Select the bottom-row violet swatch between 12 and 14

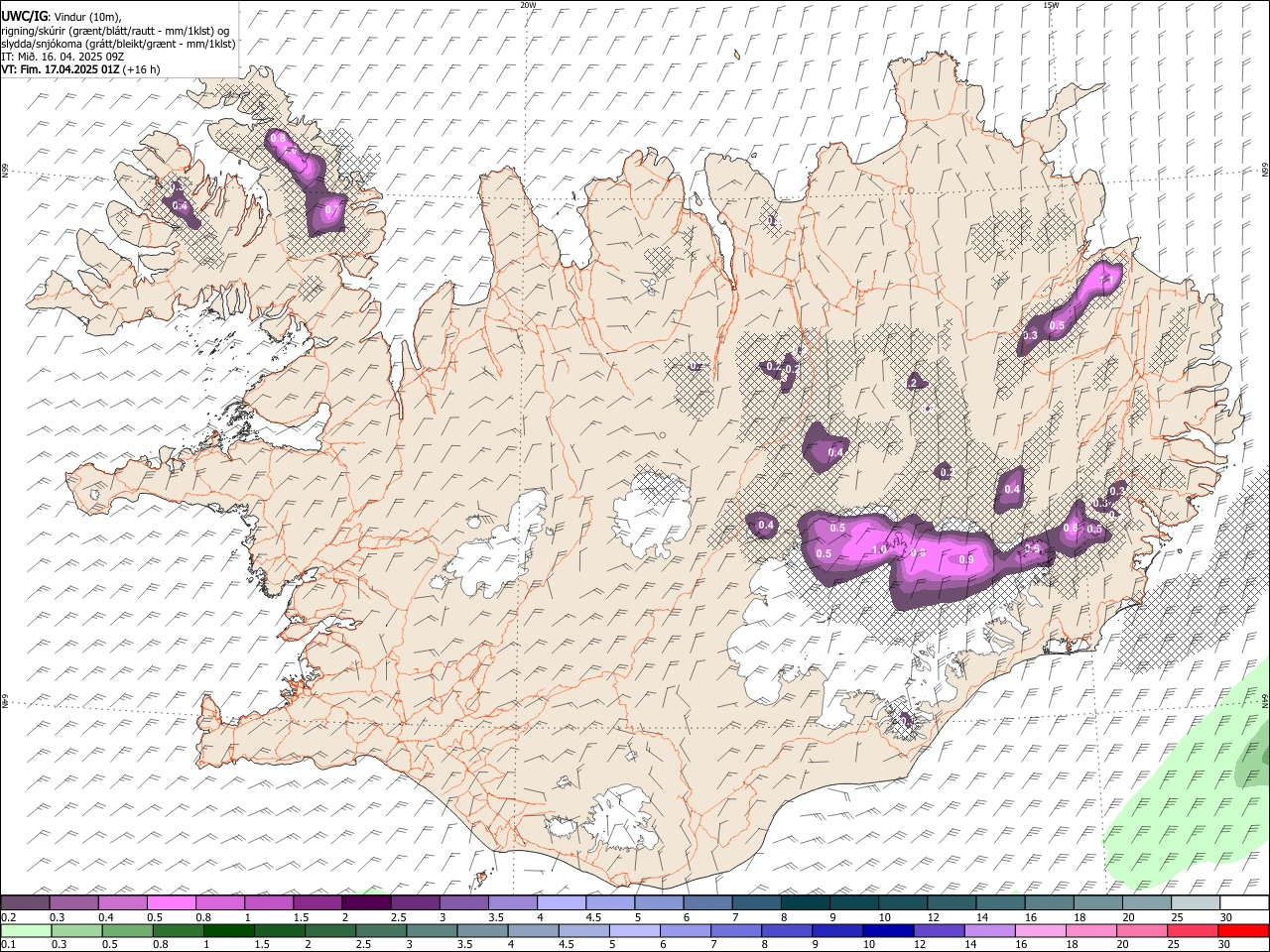click(938, 930)
